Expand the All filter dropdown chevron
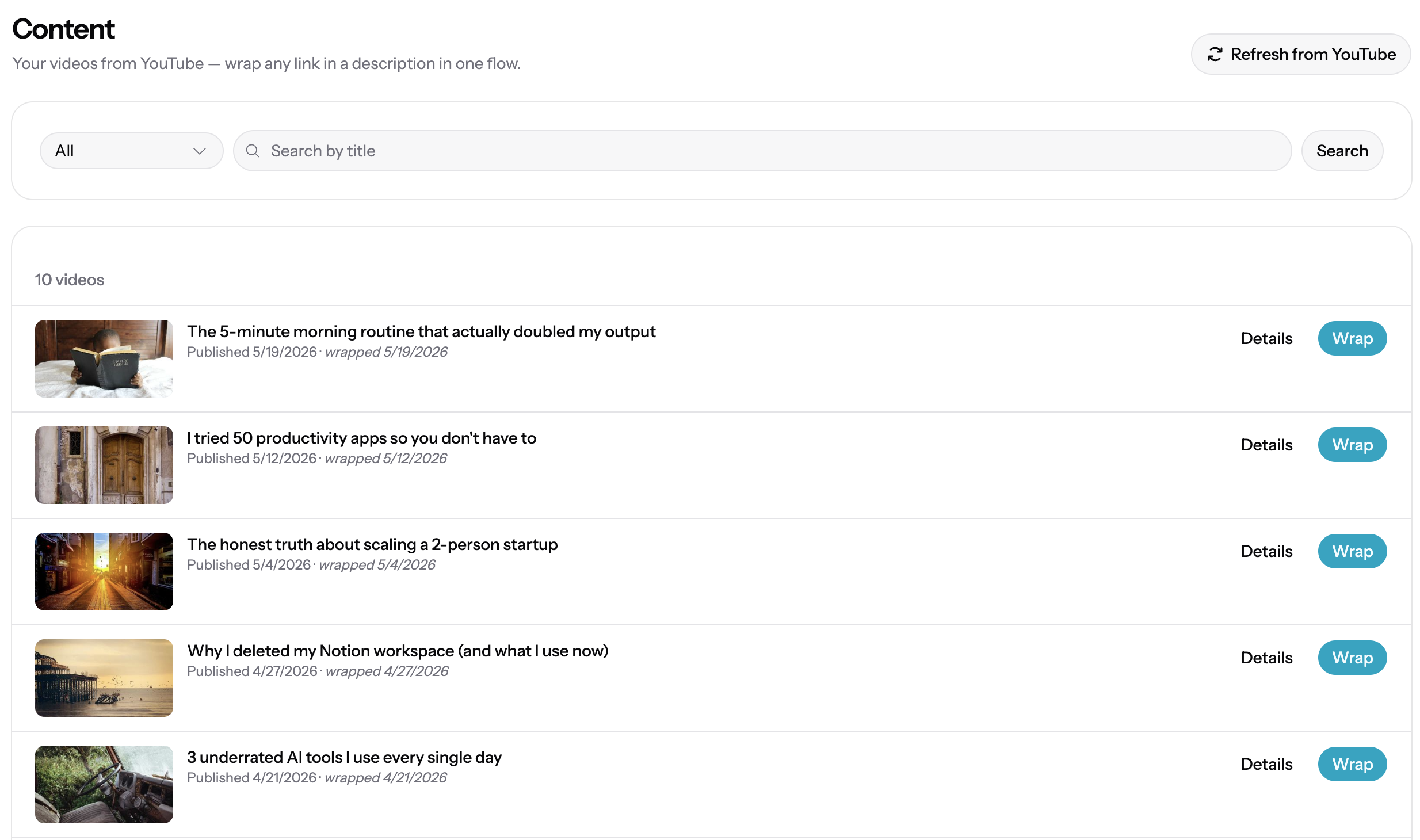The width and height of the screenshot is (1420, 840). (199, 151)
